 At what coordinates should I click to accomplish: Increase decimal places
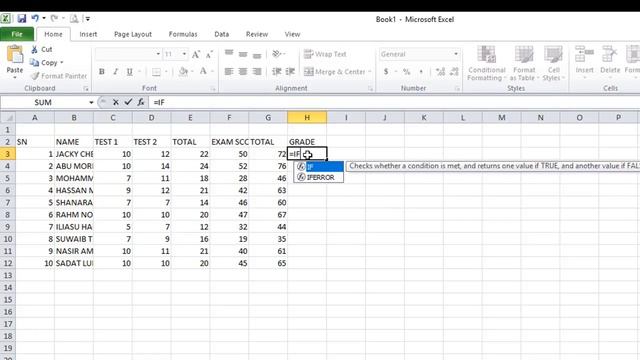440,72
